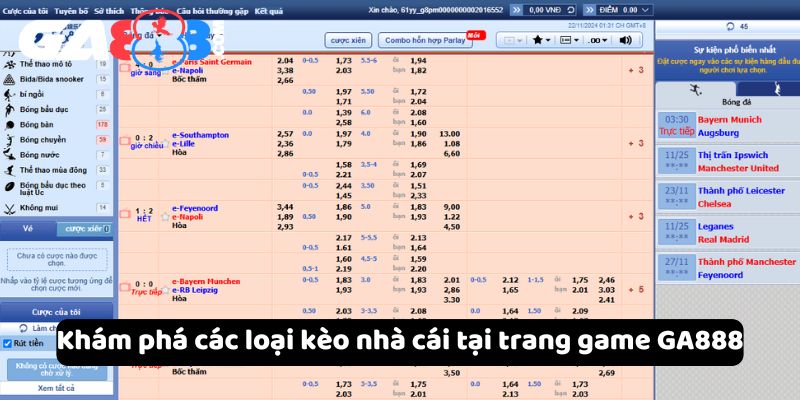Open Thị trấn Ipswich vs Manchester United event

point(728,162)
